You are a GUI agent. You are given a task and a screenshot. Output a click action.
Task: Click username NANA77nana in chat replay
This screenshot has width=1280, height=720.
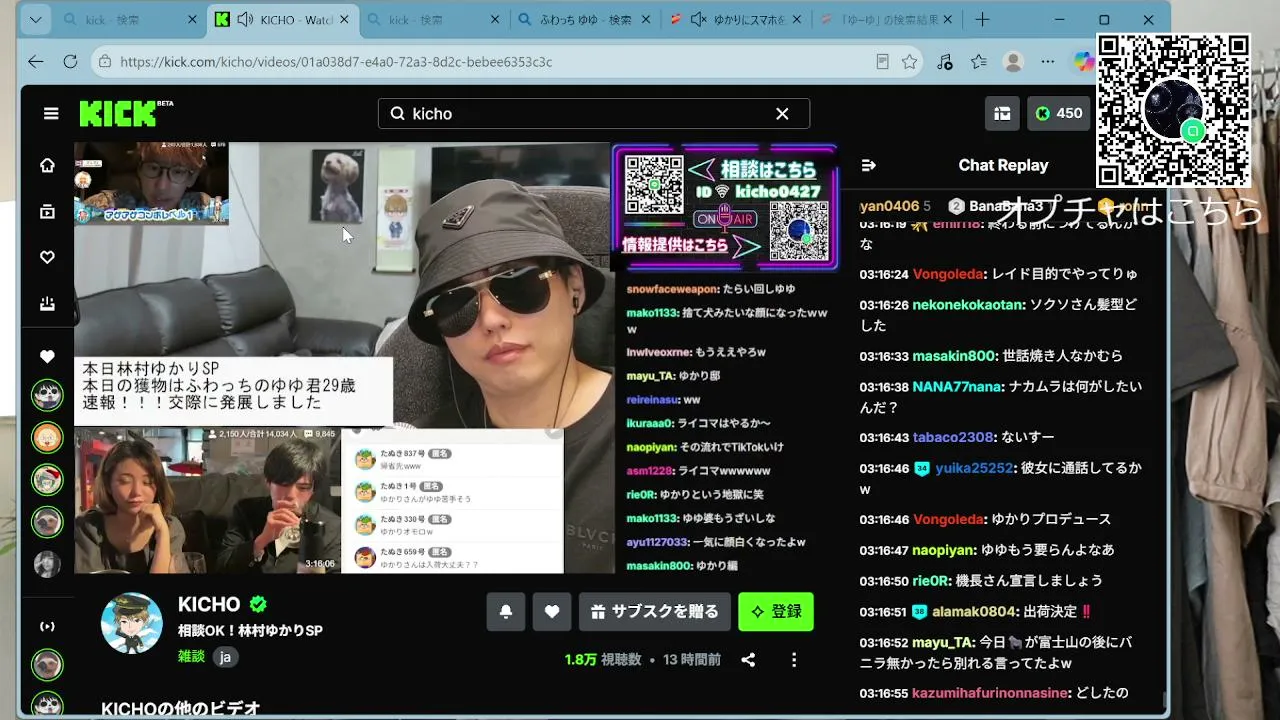coord(957,387)
